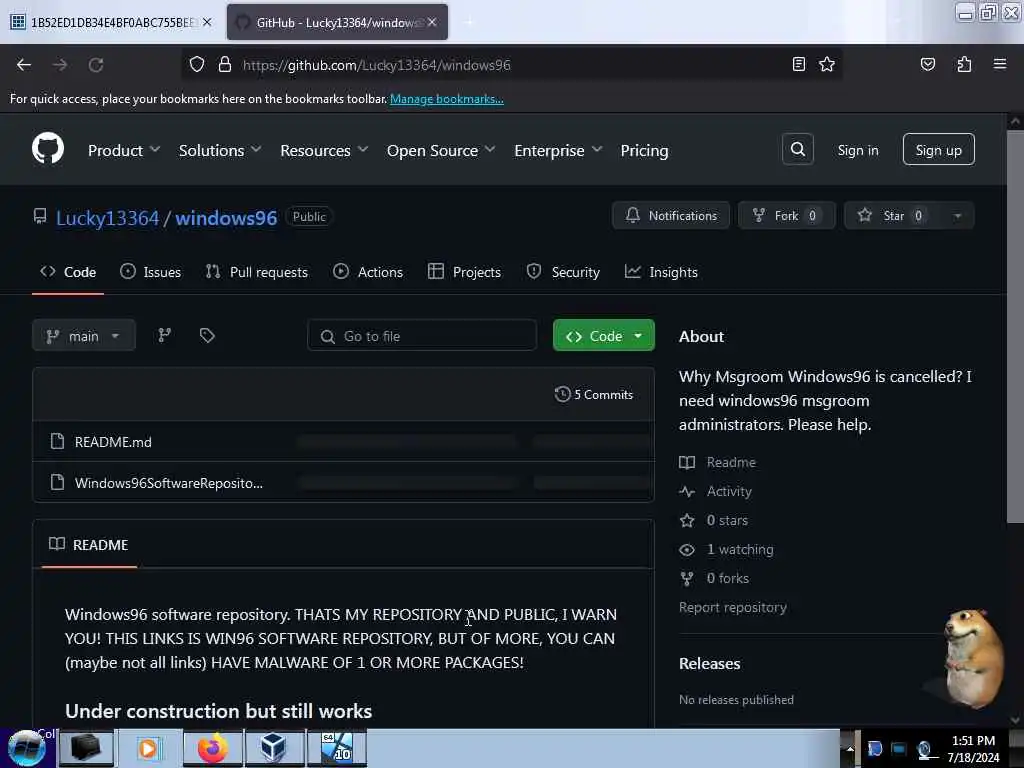Open the black folder taskbar icon
Viewport: 1024px width, 768px height.
(86, 748)
